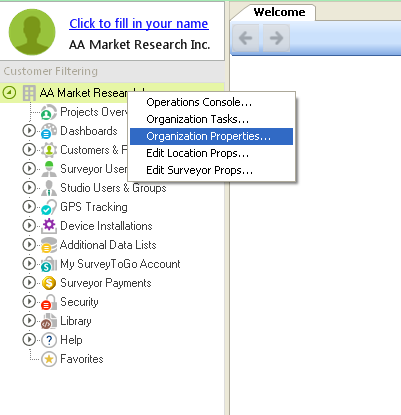
Task: Click the Library code file icon
Action: pos(49,321)
